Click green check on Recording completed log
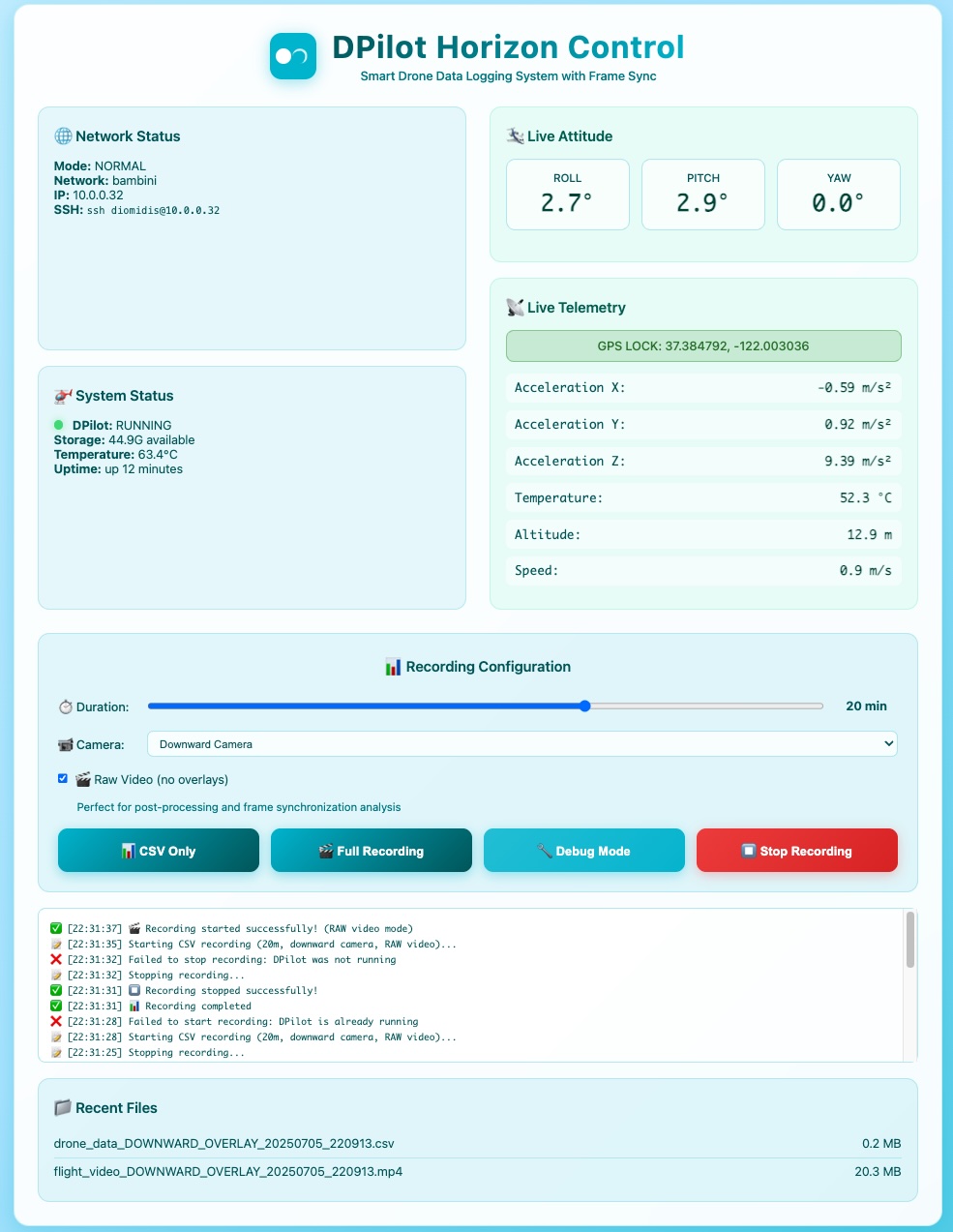 (56, 1006)
